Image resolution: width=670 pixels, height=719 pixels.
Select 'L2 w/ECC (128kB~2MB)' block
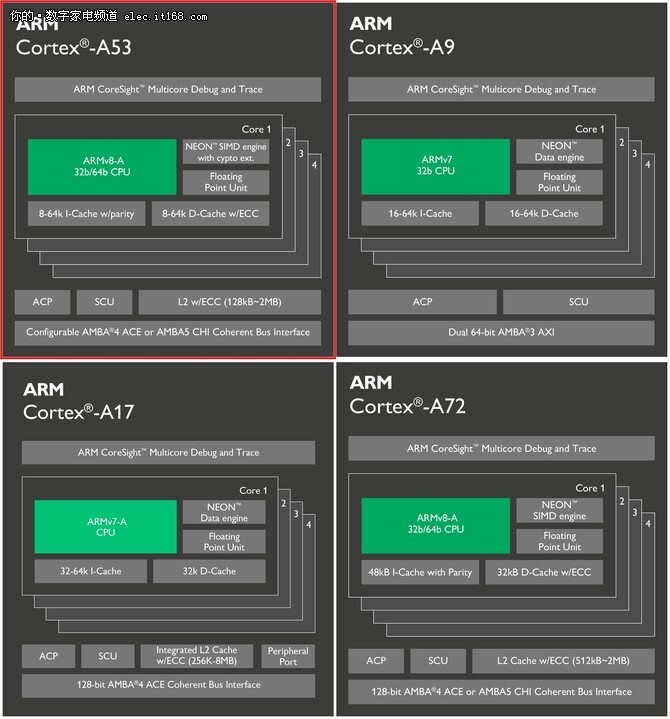coord(230,302)
